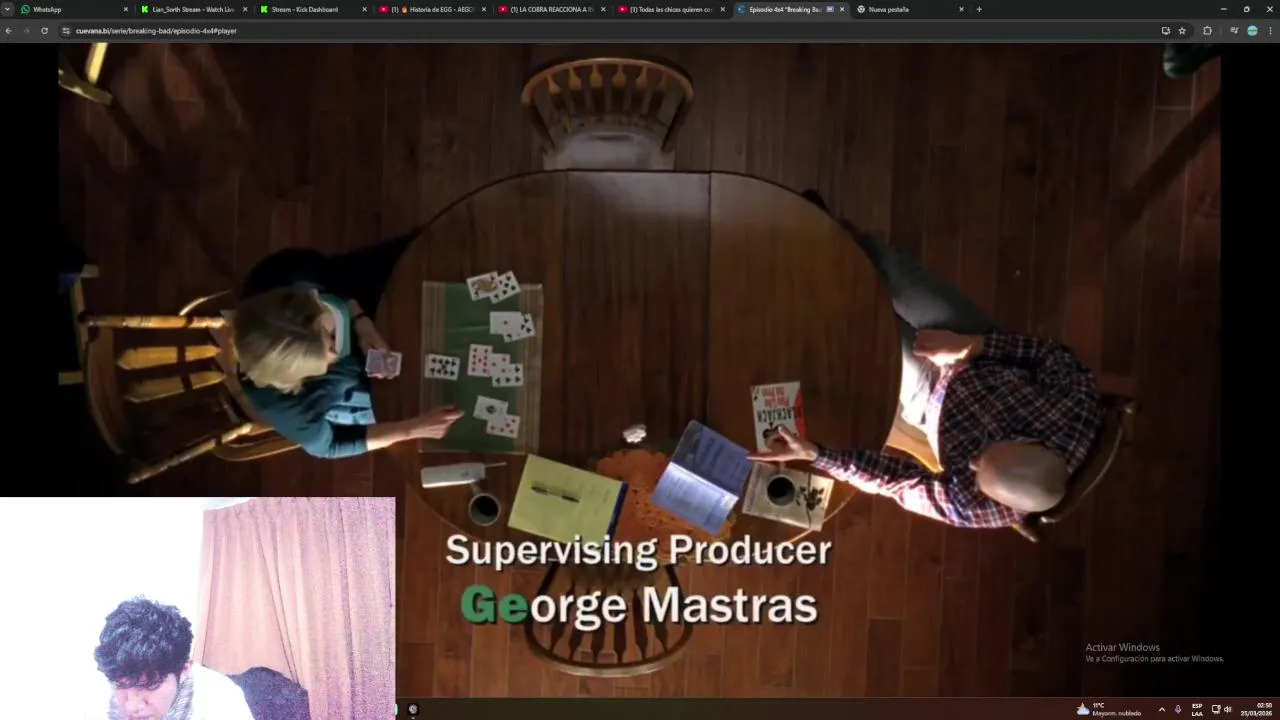Reload the current page
Image resolution: width=1280 pixels, height=720 pixels.
(44, 31)
